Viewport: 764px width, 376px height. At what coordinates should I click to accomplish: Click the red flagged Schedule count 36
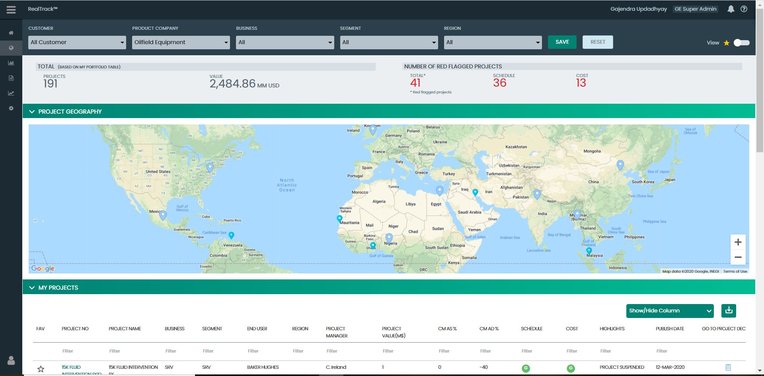point(499,83)
